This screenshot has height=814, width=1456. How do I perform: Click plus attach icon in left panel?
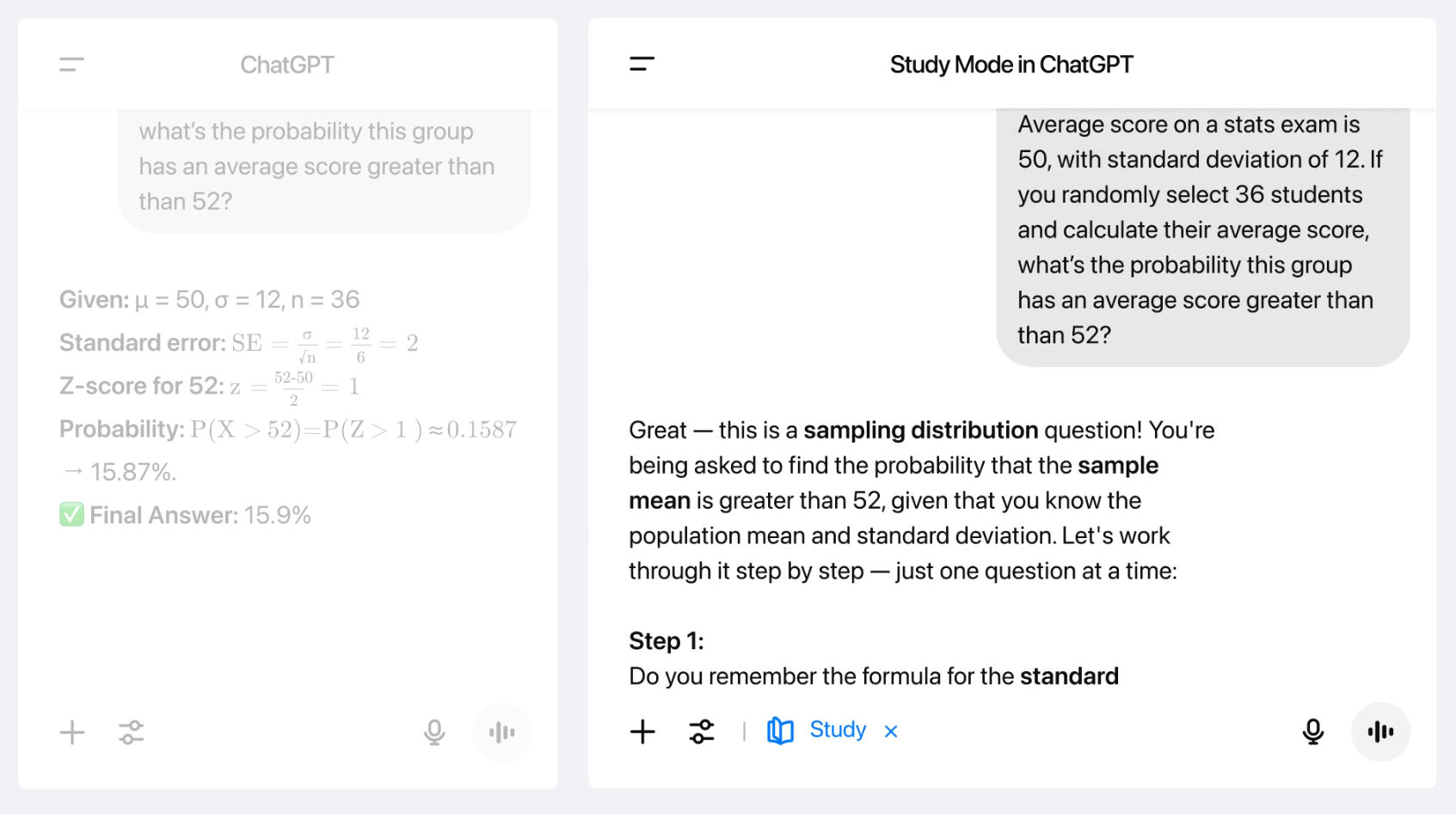coord(72,732)
